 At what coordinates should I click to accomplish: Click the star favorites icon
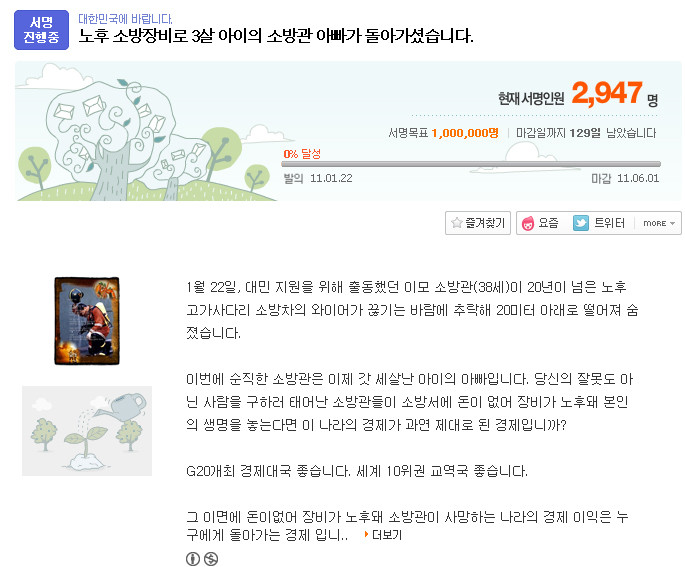(457, 223)
